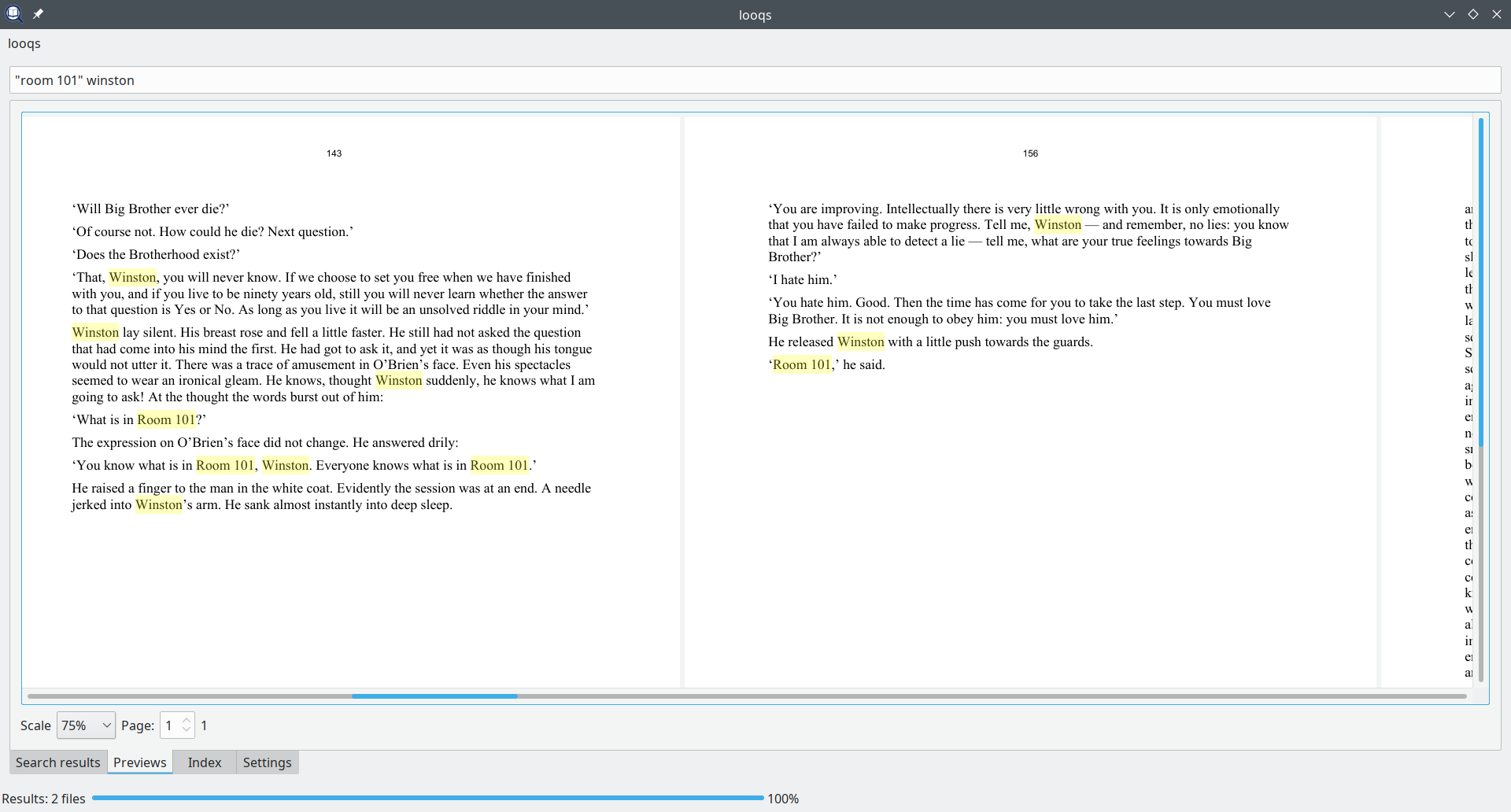Viewport: 1511px width, 812px height.
Task: Click highlighted 'Room 101' before 'he said'
Action: 802,364
